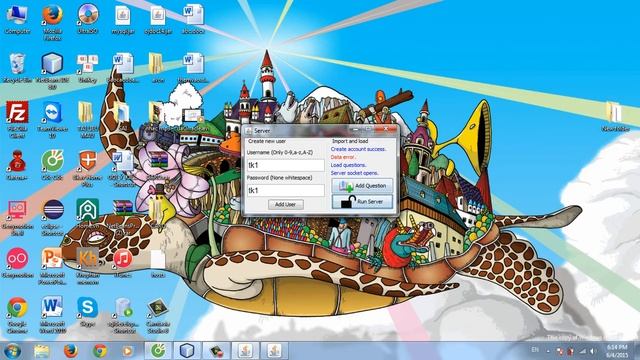
Task: Open the orange shield plus desktop shortcut
Action: [87, 168]
